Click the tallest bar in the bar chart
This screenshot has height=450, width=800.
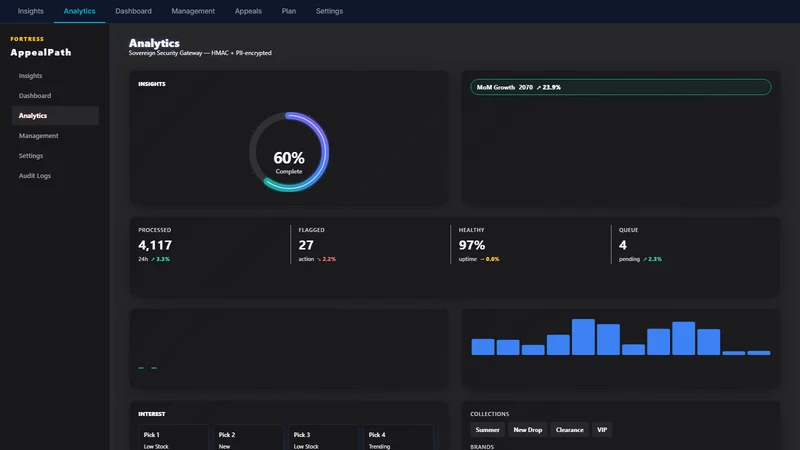click(583, 337)
